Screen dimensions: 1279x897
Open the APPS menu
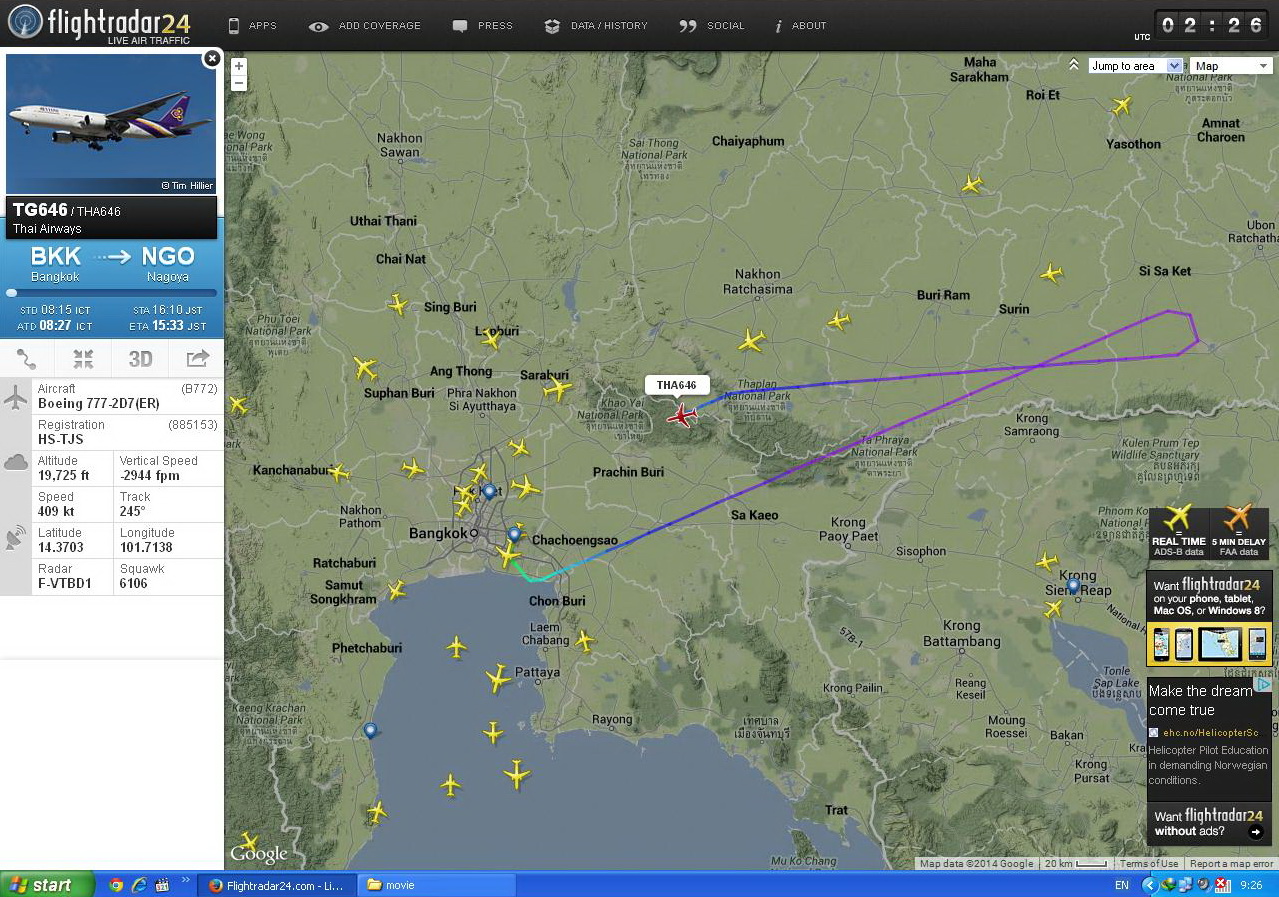[x=252, y=26]
